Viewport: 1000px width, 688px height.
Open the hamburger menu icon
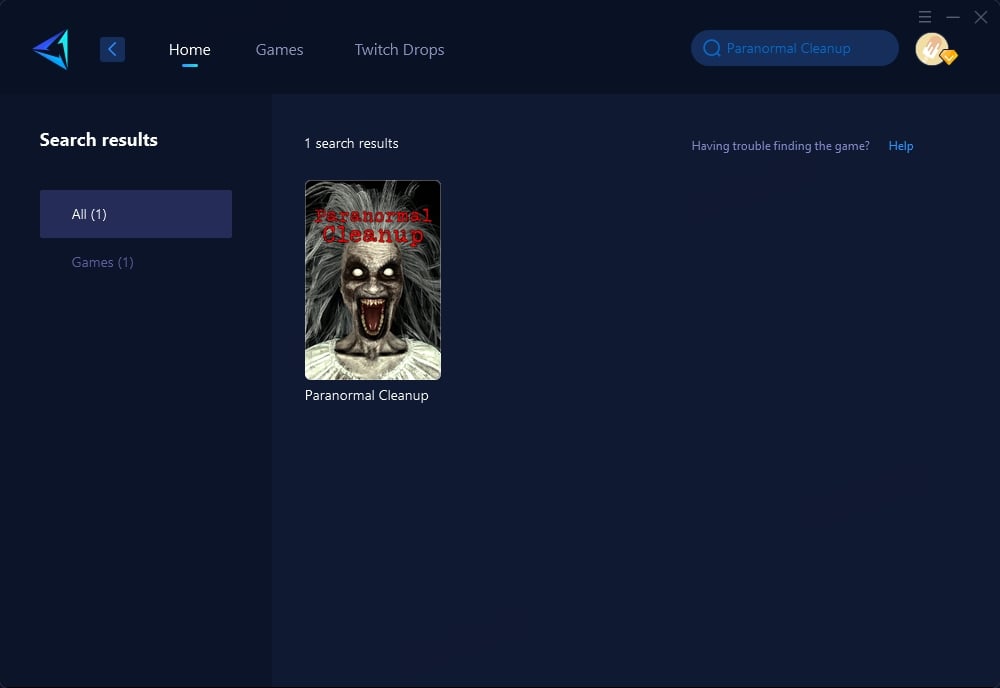[x=925, y=17]
